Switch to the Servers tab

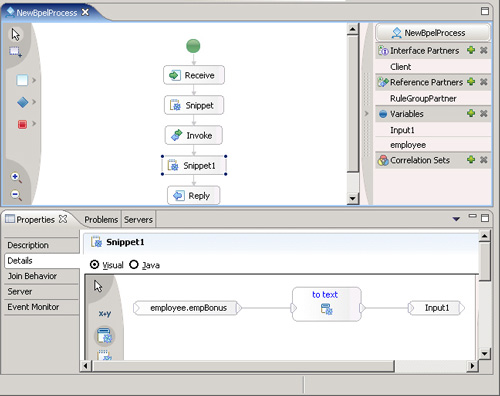[138, 219]
